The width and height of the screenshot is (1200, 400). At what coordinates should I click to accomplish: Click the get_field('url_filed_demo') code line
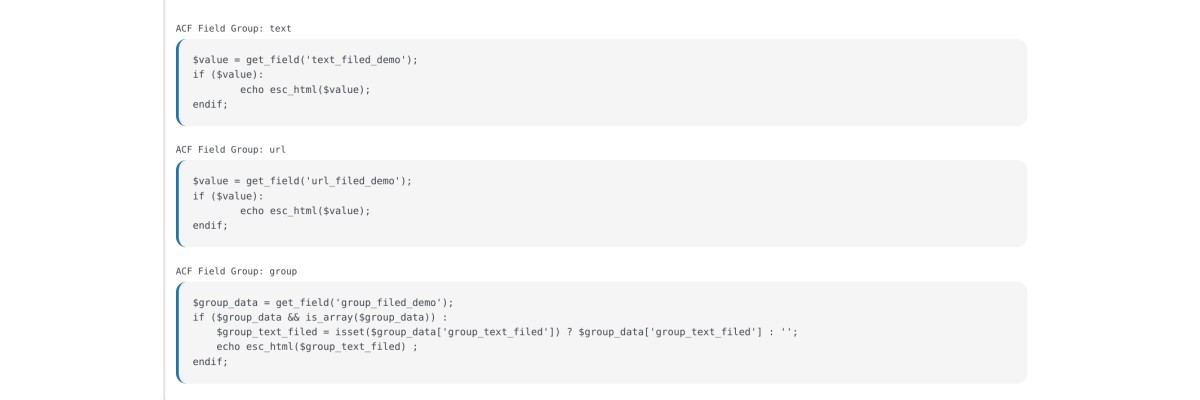(x=302, y=181)
